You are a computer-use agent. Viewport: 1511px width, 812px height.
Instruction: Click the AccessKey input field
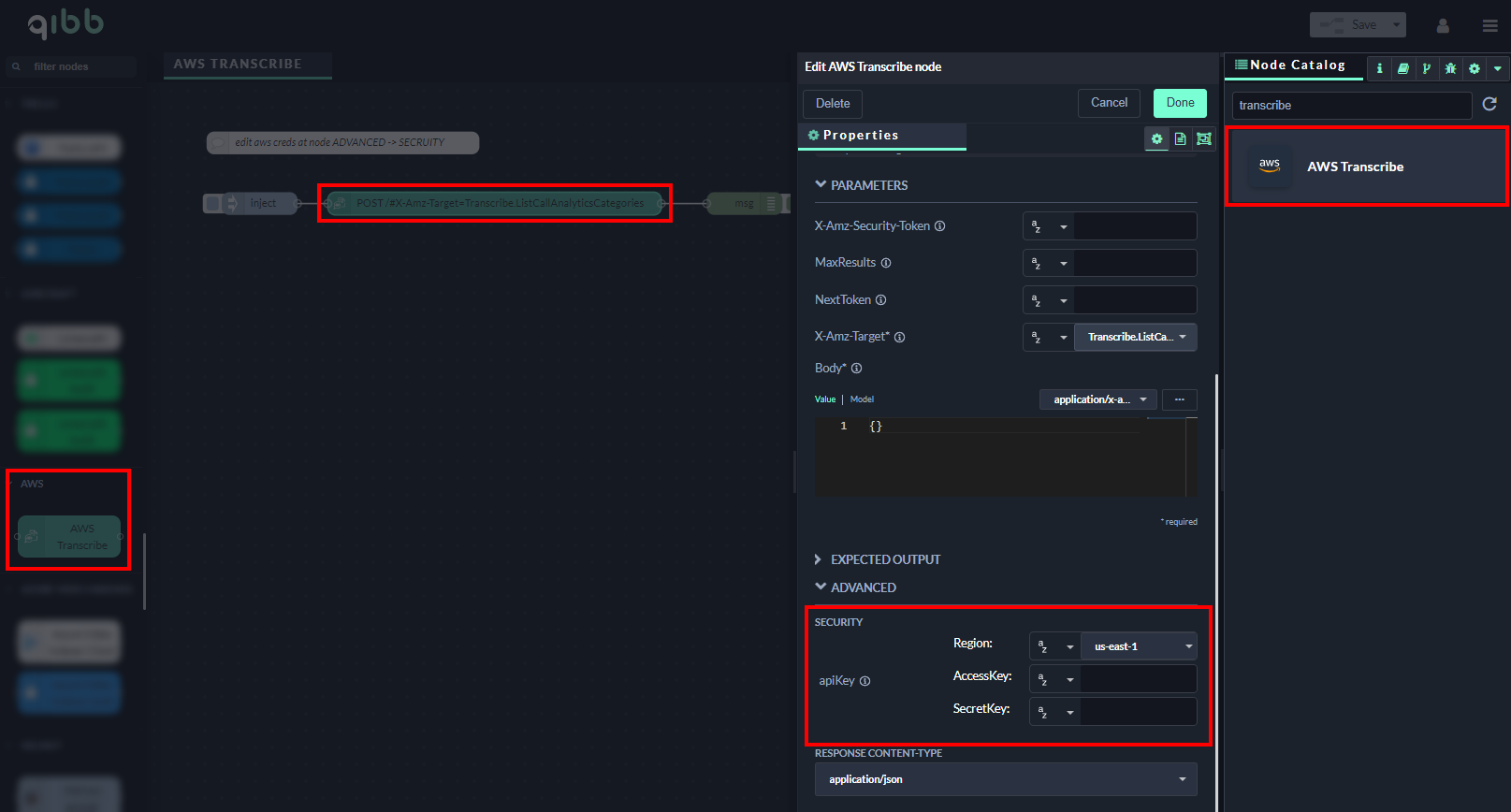point(1137,679)
